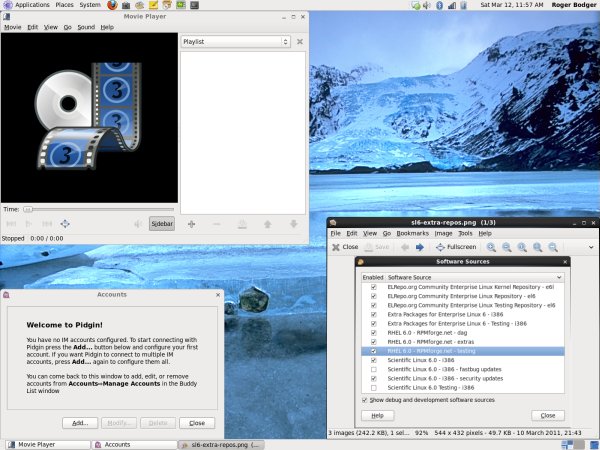Click the Add... button in Accounts dialog

(81, 423)
